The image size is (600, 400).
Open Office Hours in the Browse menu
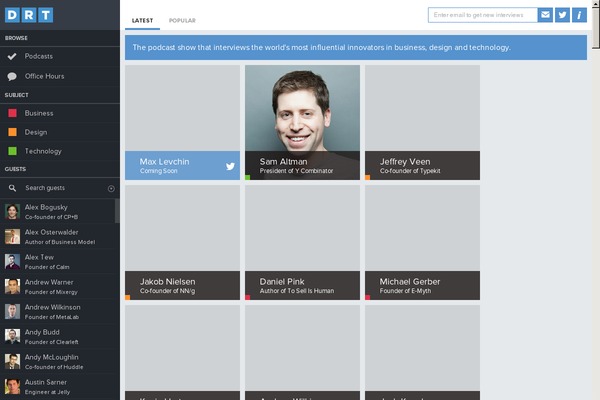[x=60, y=76]
